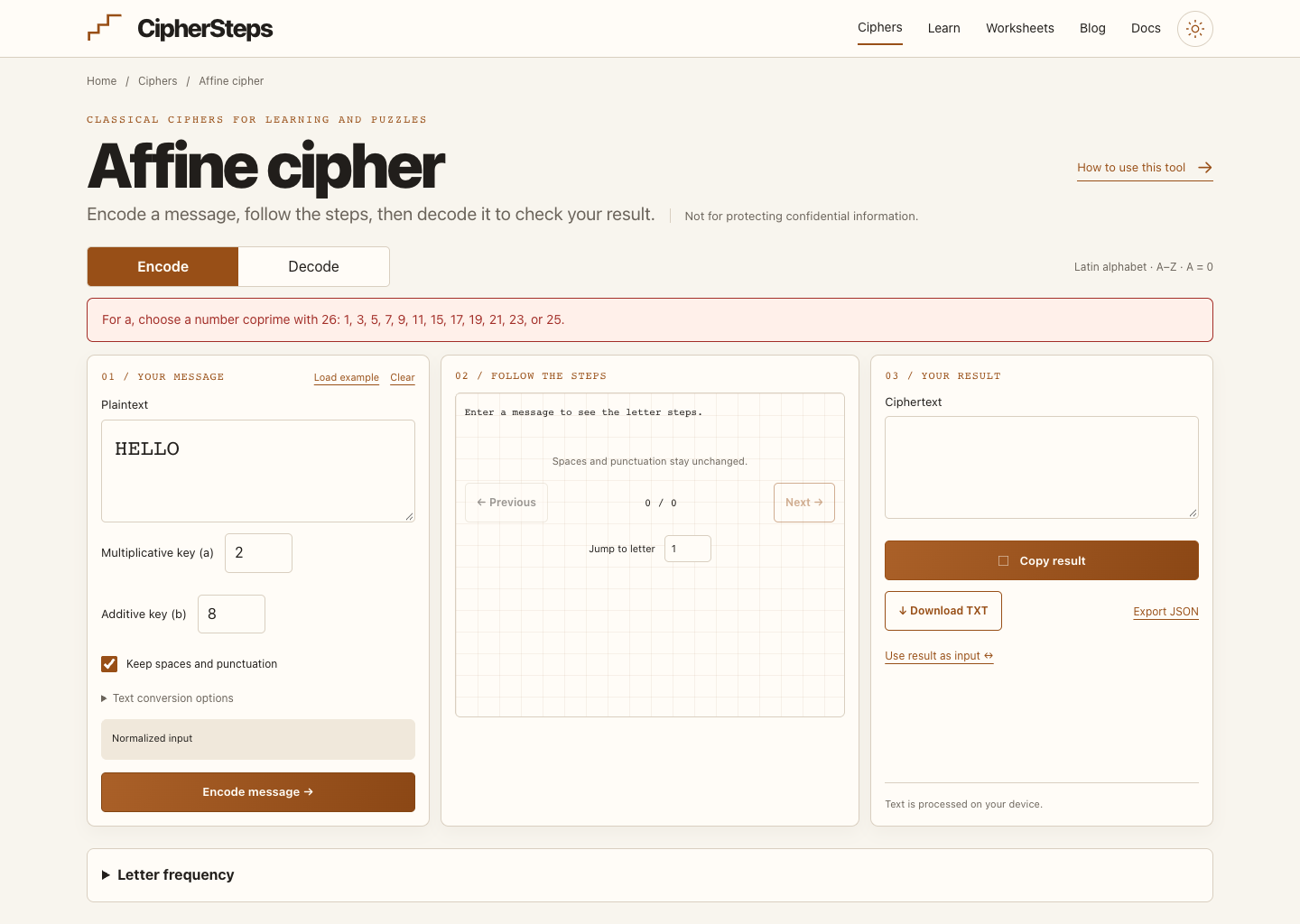
Task: Open the Learn nav item
Action: pos(944,28)
